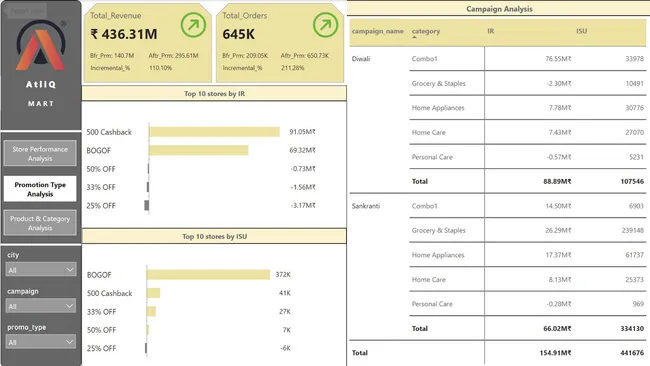
Task: Click the BOGOF bar in IR chart
Action: [199, 150]
